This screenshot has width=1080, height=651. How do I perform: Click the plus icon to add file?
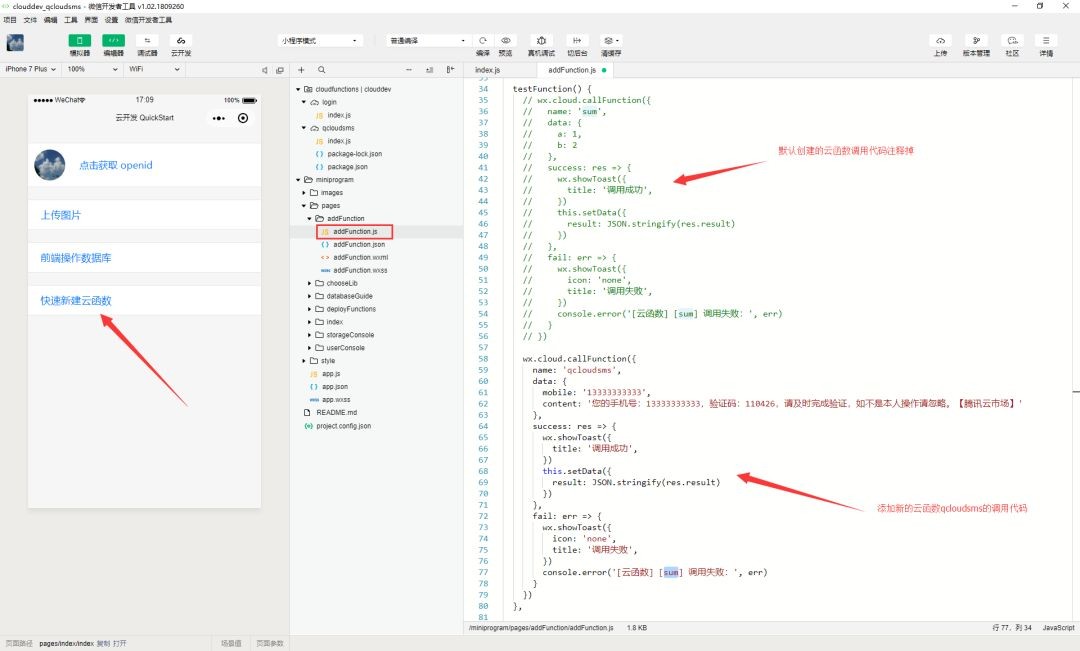pyautogui.click(x=301, y=70)
